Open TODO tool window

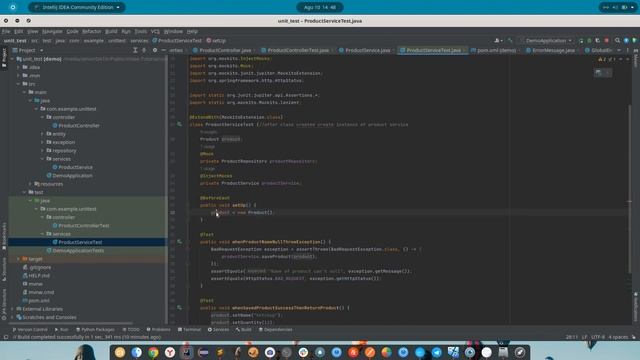coord(131,329)
